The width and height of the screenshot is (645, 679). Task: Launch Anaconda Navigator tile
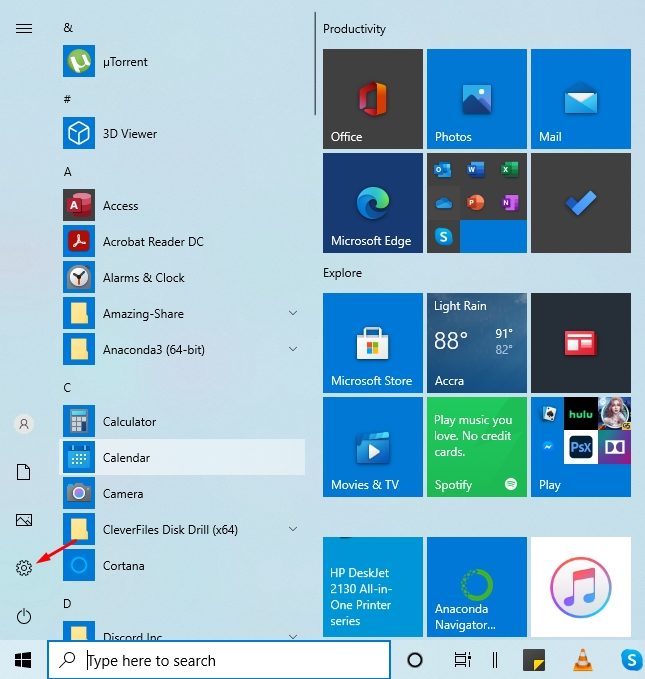[476, 587]
